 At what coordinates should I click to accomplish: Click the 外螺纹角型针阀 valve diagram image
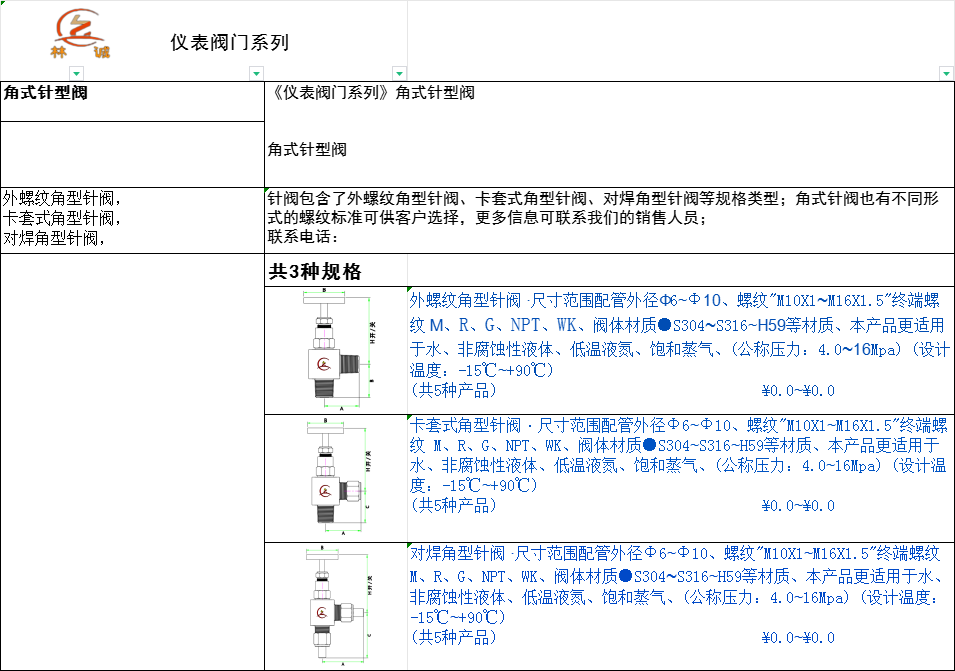tap(336, 349)
